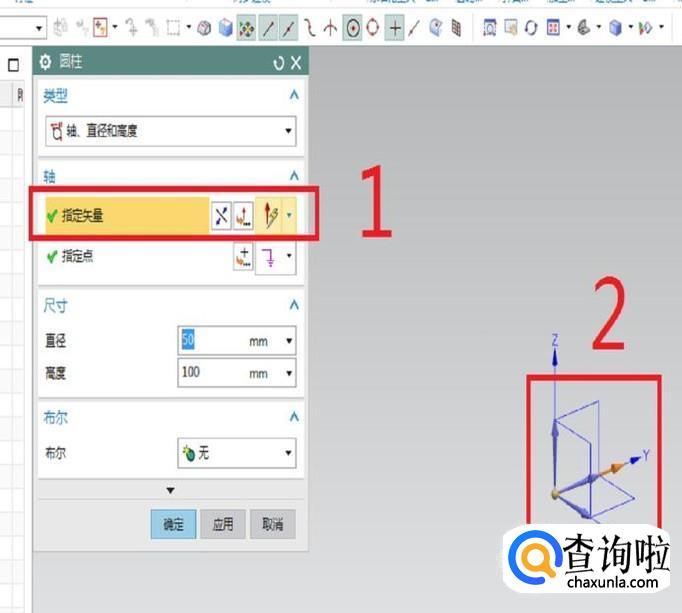This screenshot has height=613, width=682.
Task: Click the inferred vector icon in 指定矢量 row
Action: [269, 214]
